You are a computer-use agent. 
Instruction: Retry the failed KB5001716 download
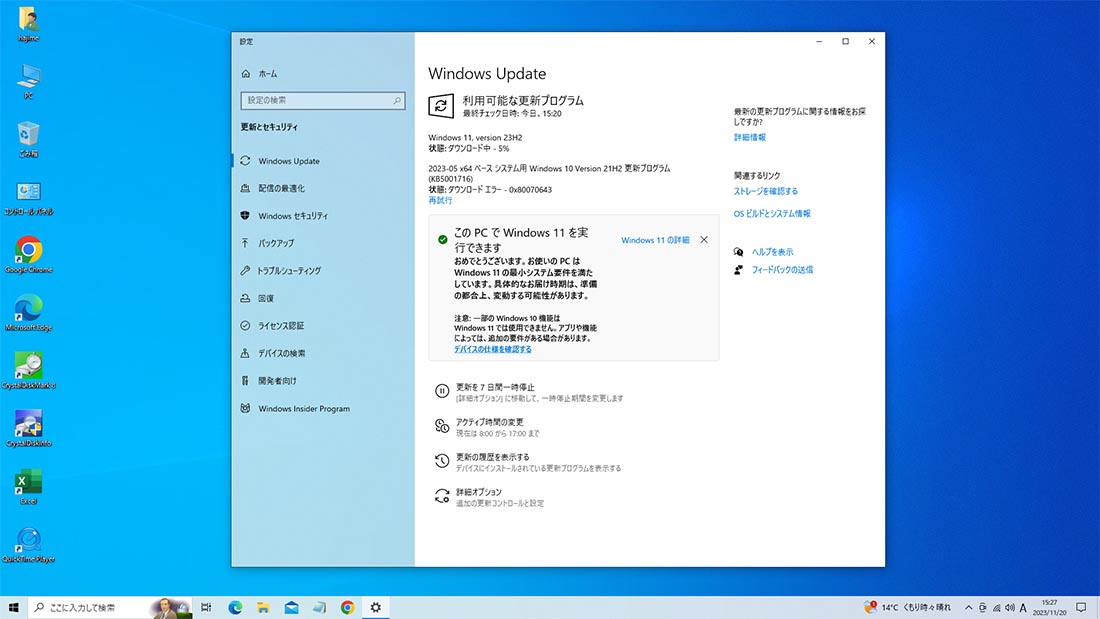point(440,200)
